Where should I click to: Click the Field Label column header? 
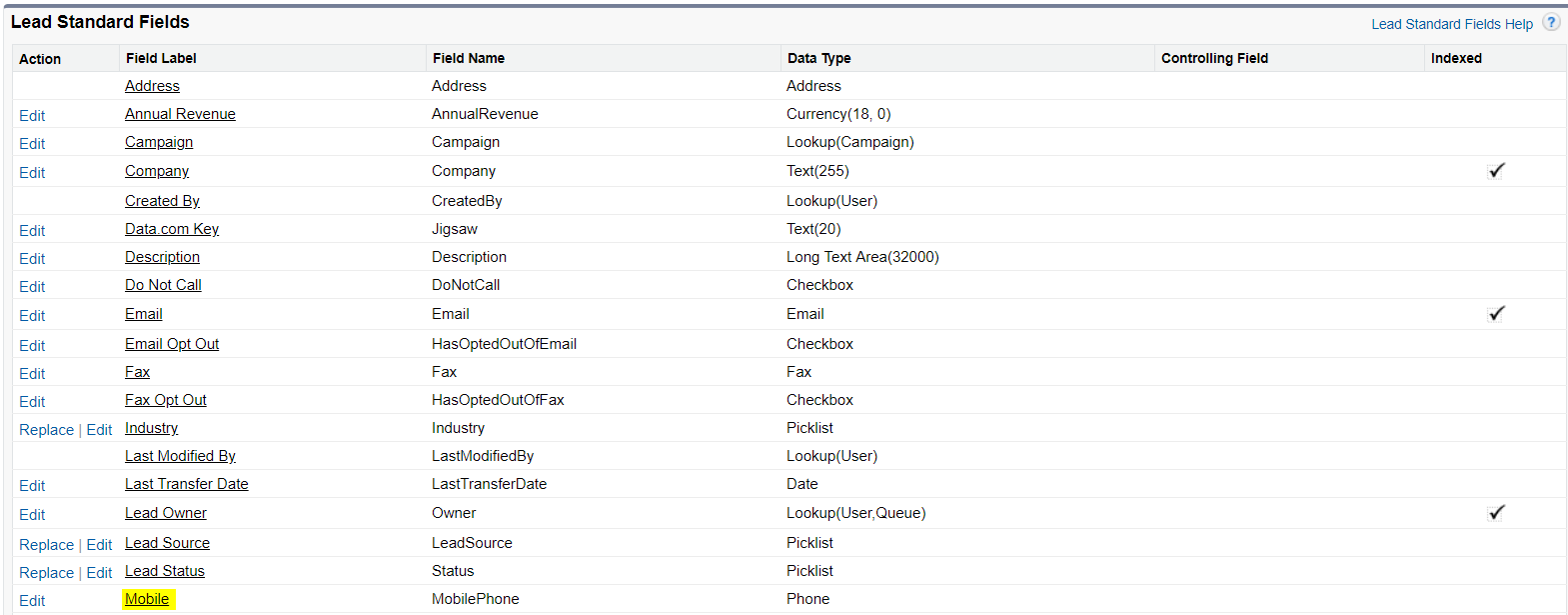(161, 58)
